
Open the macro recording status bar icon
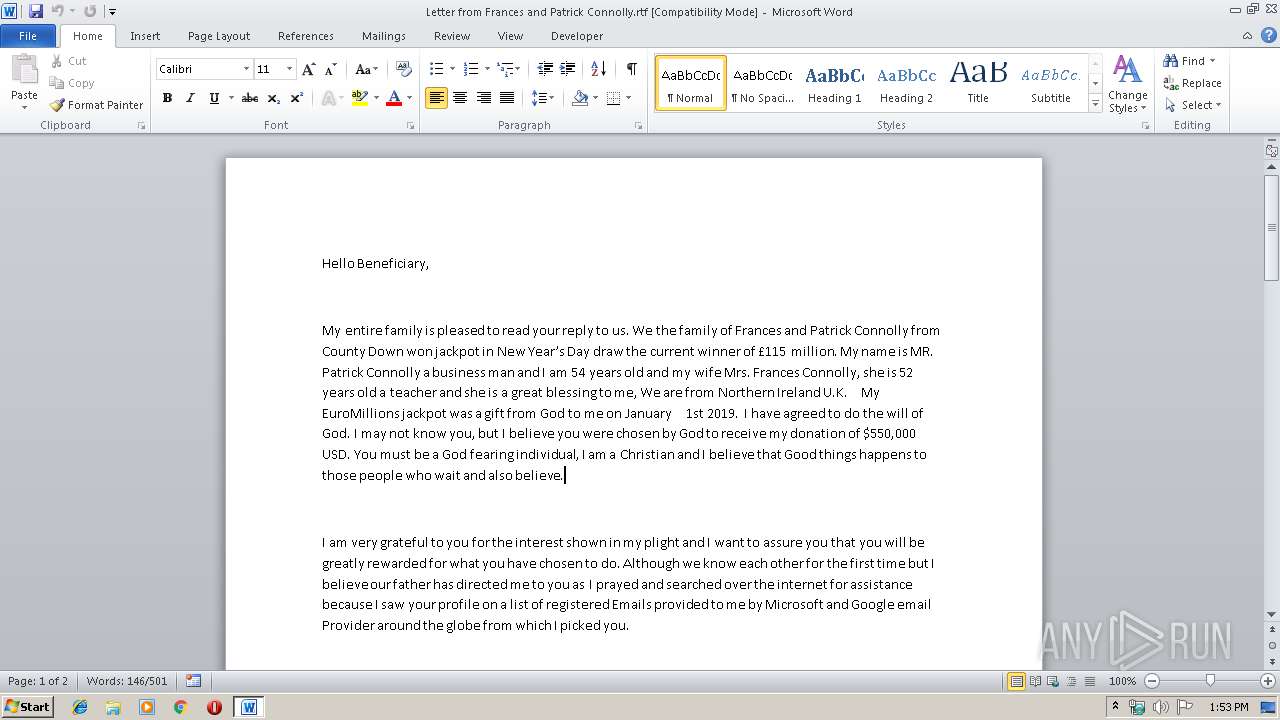193,681
